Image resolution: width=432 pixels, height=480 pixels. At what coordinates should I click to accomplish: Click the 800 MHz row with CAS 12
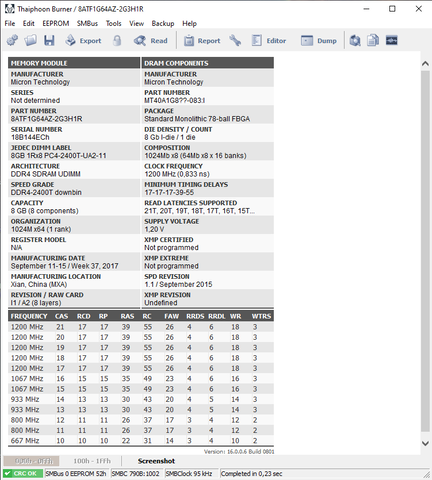[141, 420]
